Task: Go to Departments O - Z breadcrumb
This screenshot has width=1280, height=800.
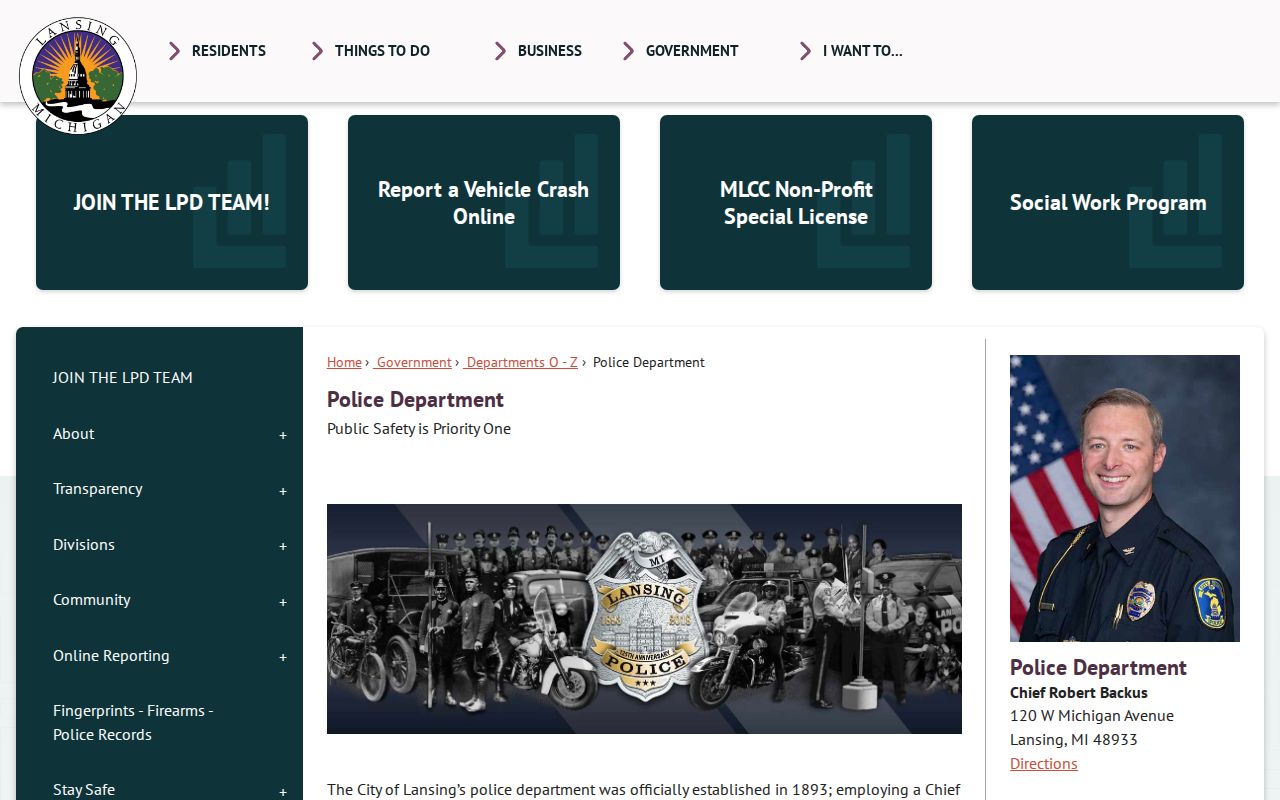Action: (521, 362)
